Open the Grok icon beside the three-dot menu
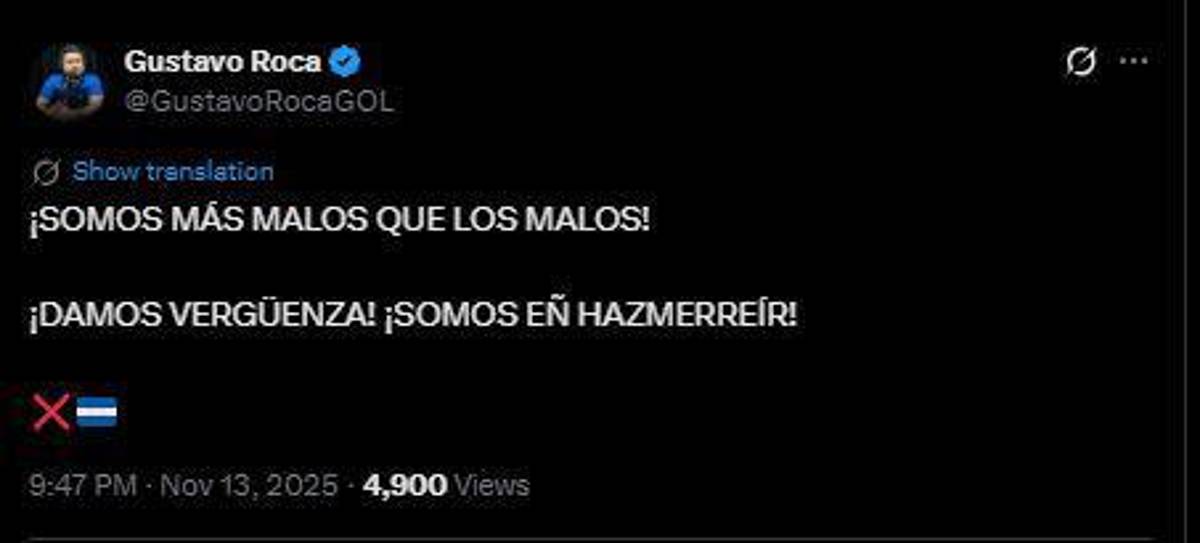 tap(1081, 62)
